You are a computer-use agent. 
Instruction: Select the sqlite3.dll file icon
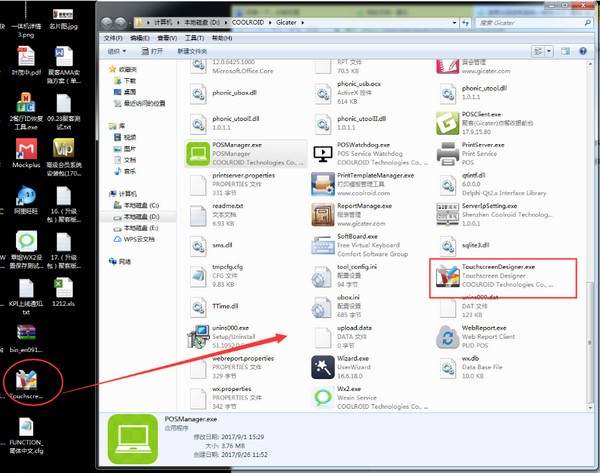[448, 245]
